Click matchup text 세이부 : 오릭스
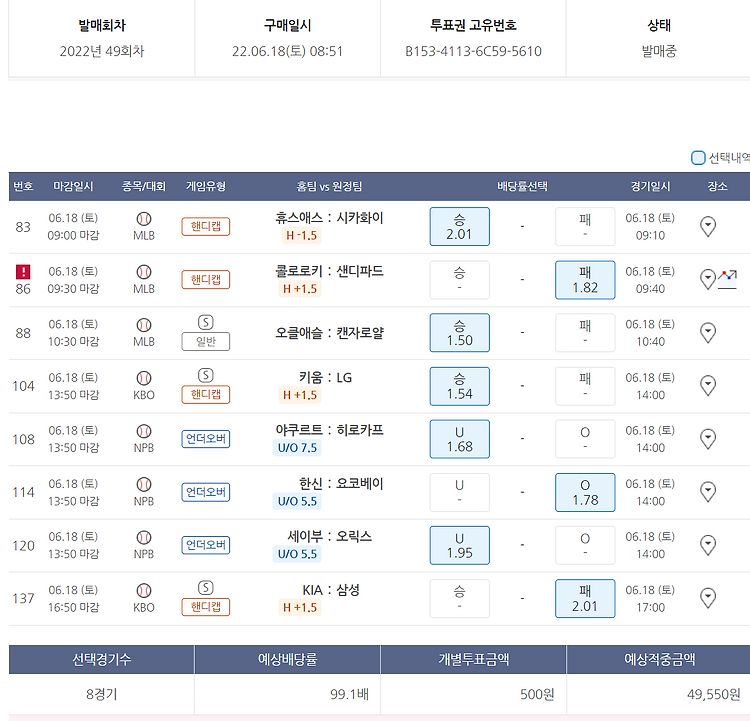The height and width of the screenshot is (721, 750). pyautogui.click(x=329, y=536)
